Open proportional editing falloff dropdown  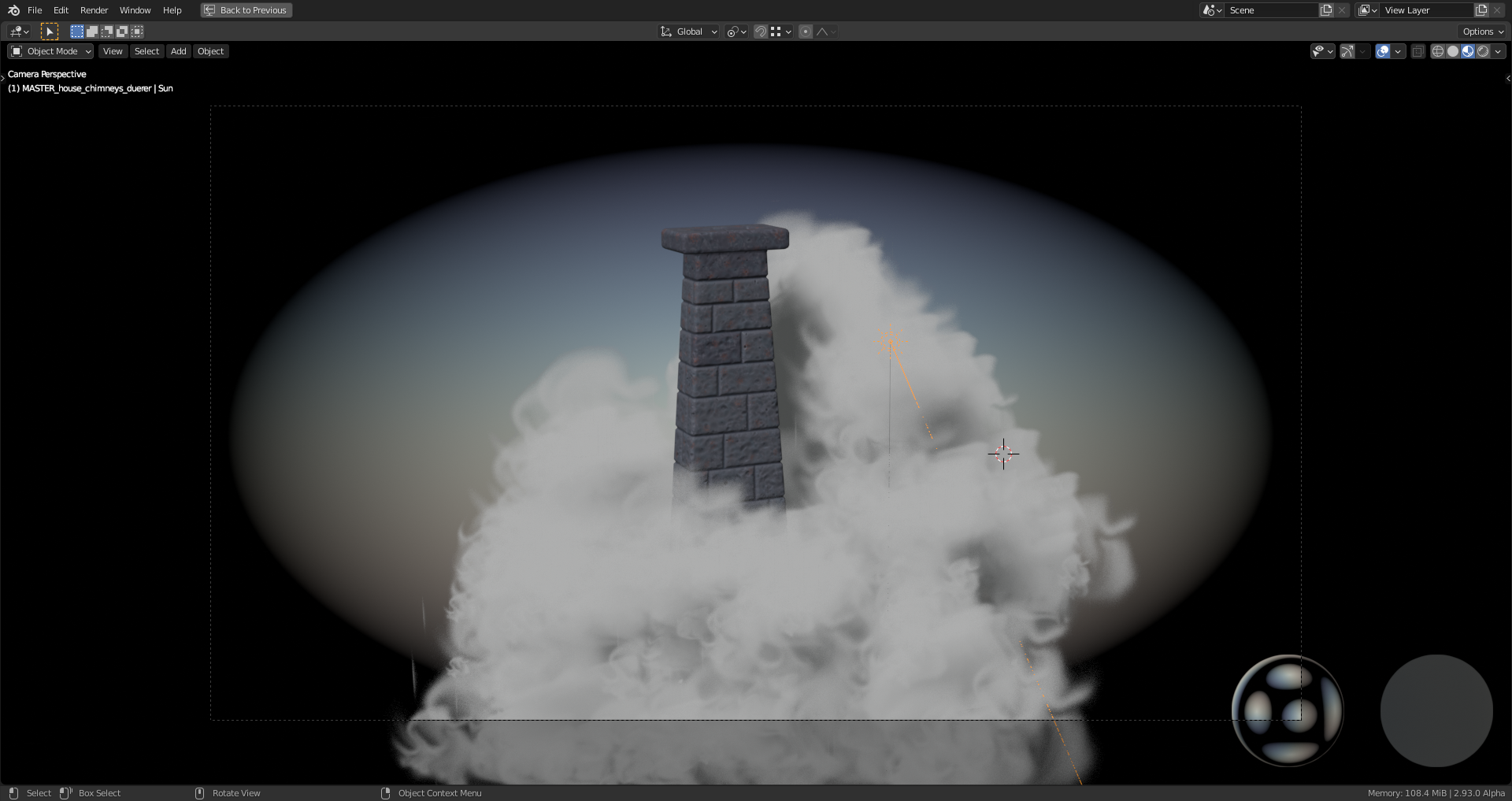(x=826, y=32)
